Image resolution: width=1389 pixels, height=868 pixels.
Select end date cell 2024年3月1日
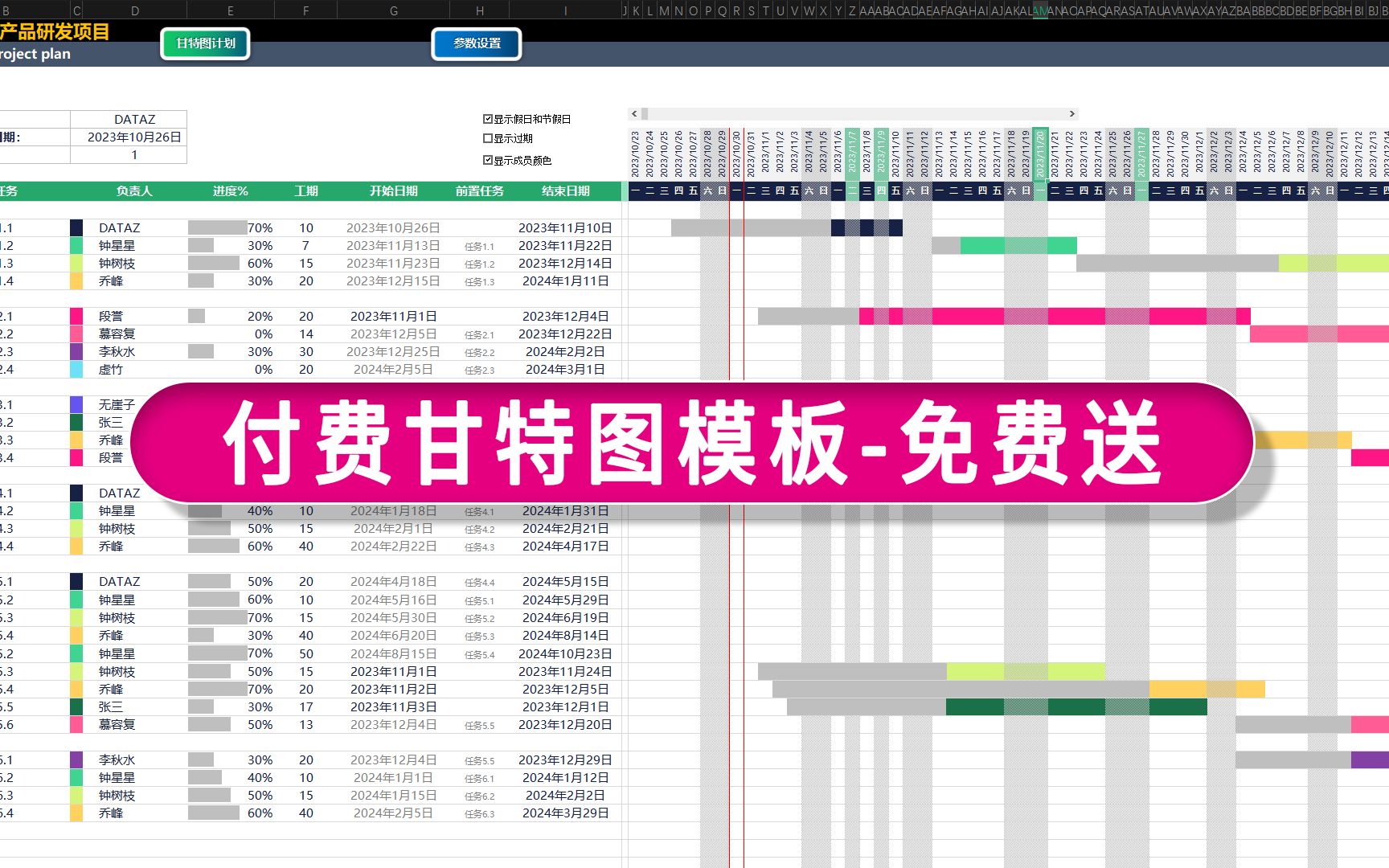[565, 370]
